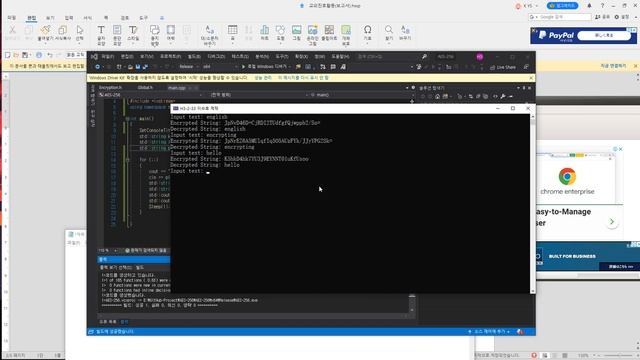Click the Change case (Aa) icon in Hangul ribbon
640x360 pixels.
[x=209, y=30]
